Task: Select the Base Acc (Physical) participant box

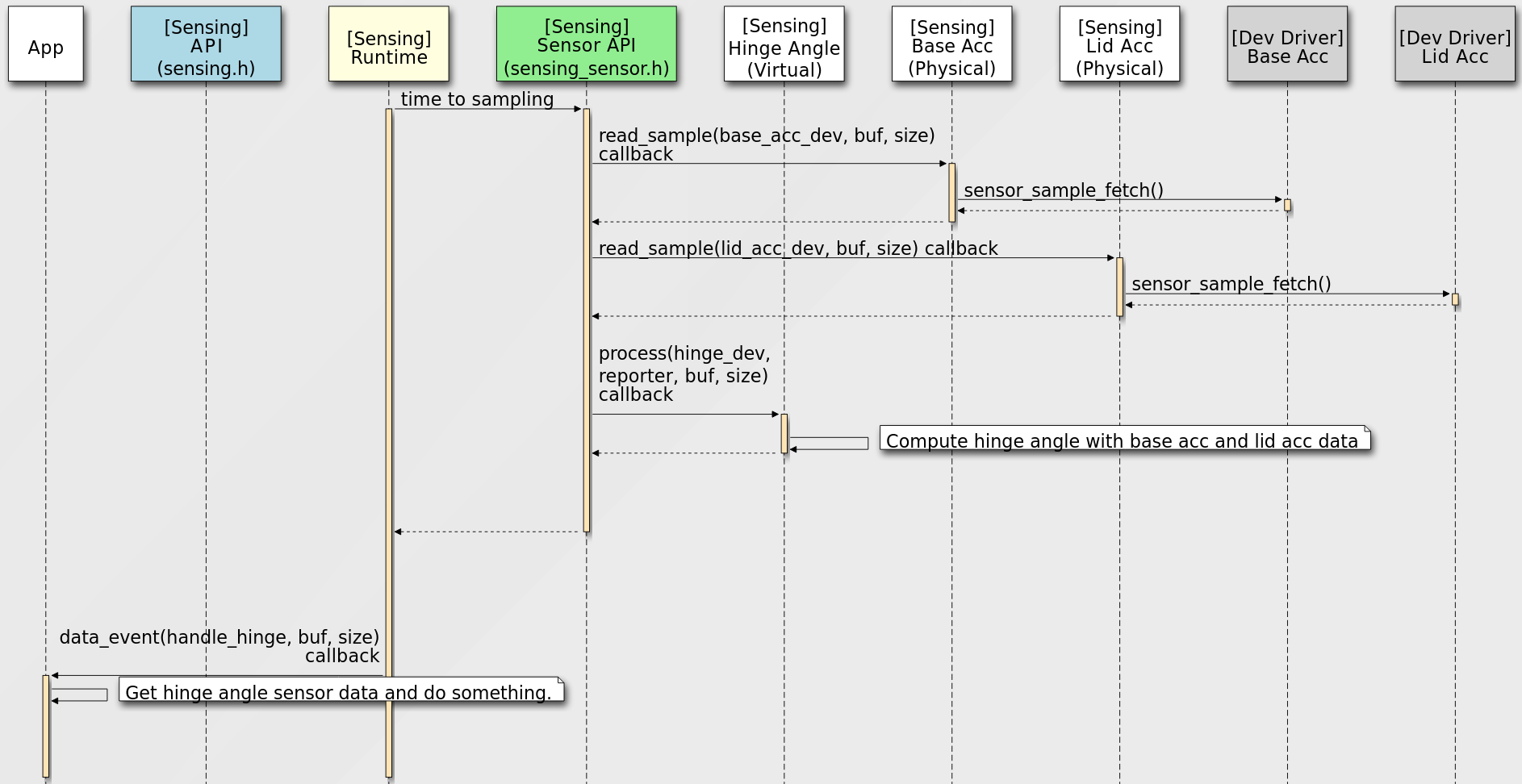Action: tap(952, 44)
